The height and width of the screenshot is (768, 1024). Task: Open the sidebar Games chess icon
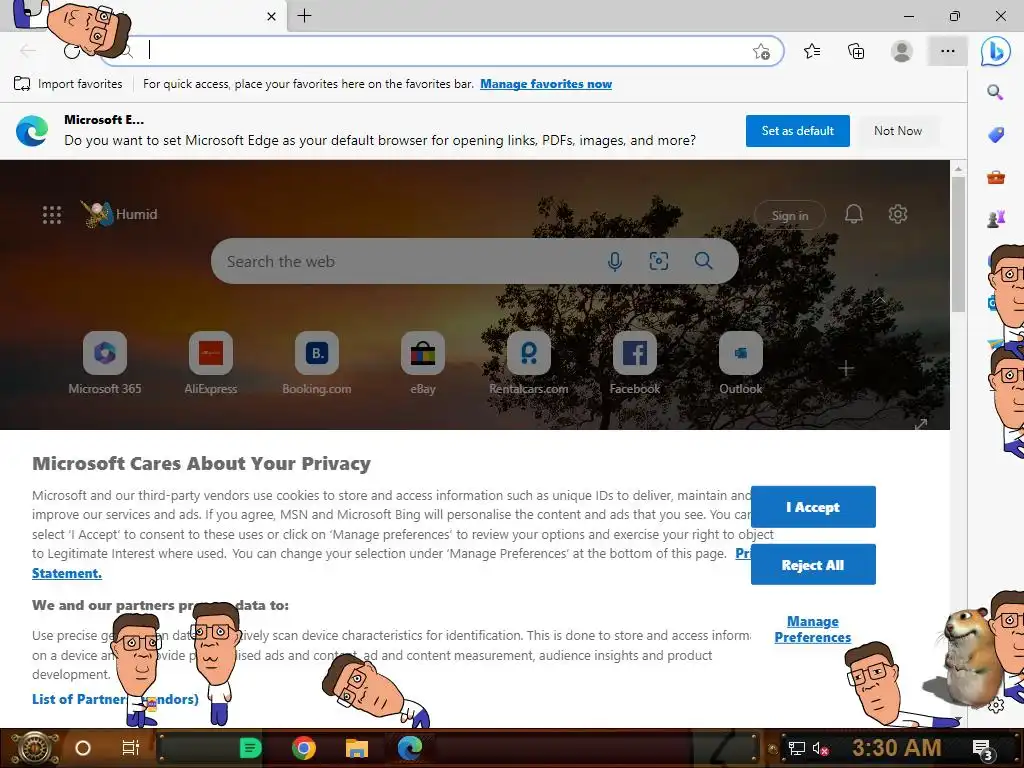(x=995, y=219)
